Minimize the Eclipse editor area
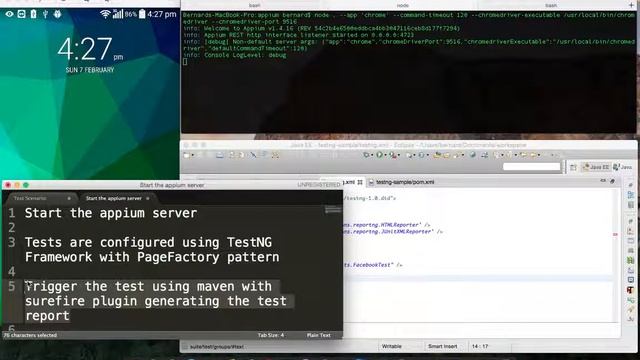The height and width of the screenshot is (360, 640). point(603,180)
